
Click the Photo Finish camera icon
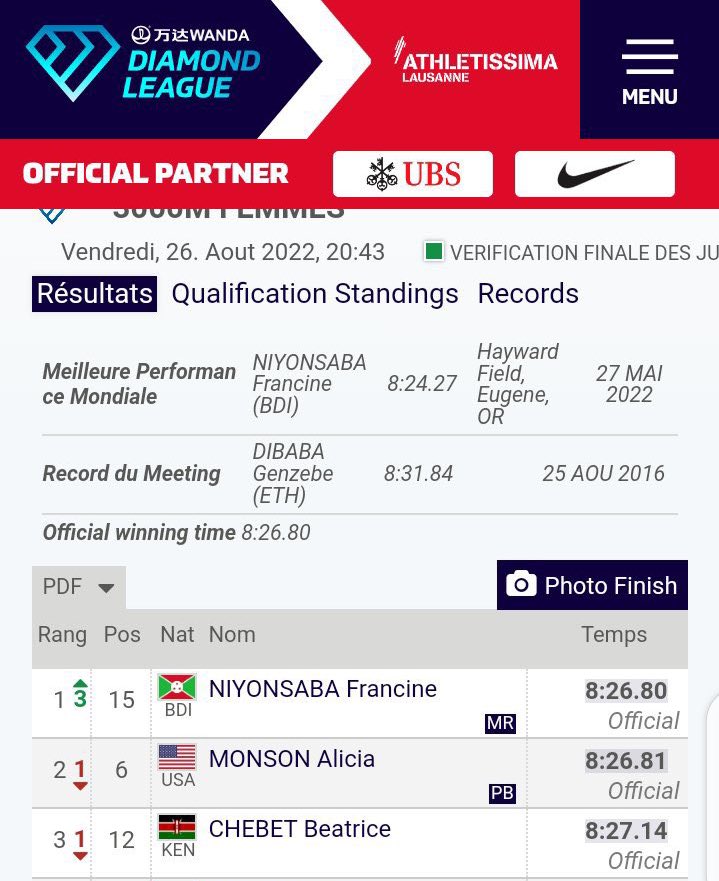tap(521, 585)
